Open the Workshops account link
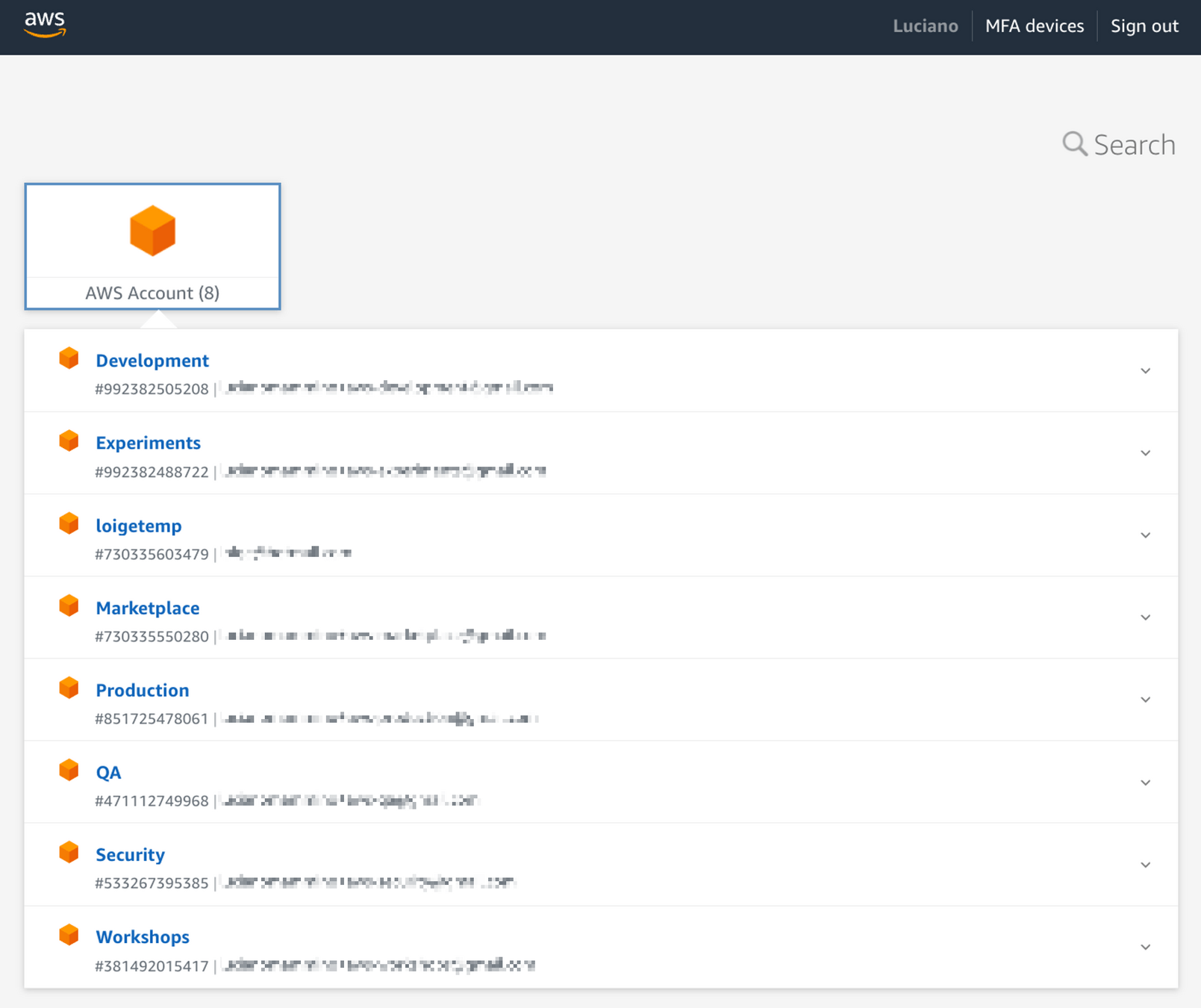1201x1008 pixels. pos(143,936)
